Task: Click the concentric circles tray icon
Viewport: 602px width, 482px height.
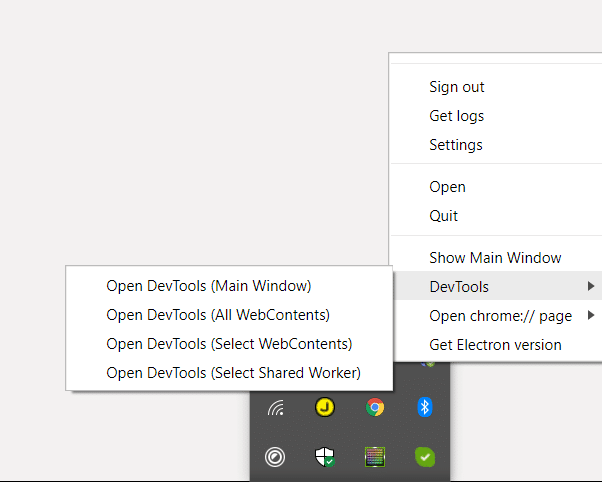Action: (275, 457)
